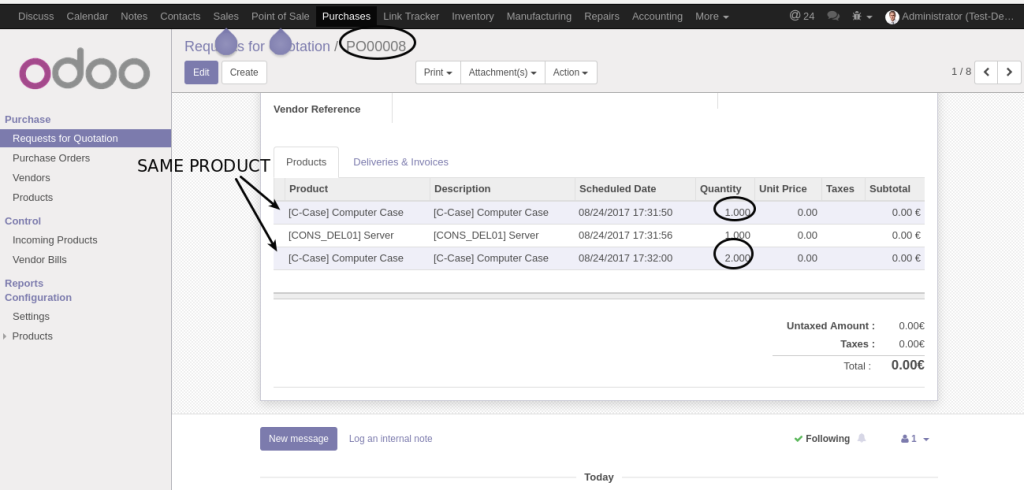Screen dimensions: 1024x490
Task: Click the notification bell next to Following
Action: pos(862,438)
